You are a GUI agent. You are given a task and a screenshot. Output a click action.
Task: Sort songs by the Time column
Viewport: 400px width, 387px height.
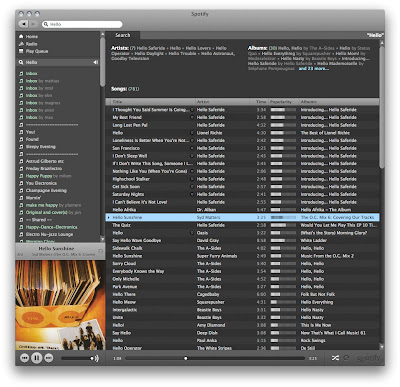coord(261,102)
